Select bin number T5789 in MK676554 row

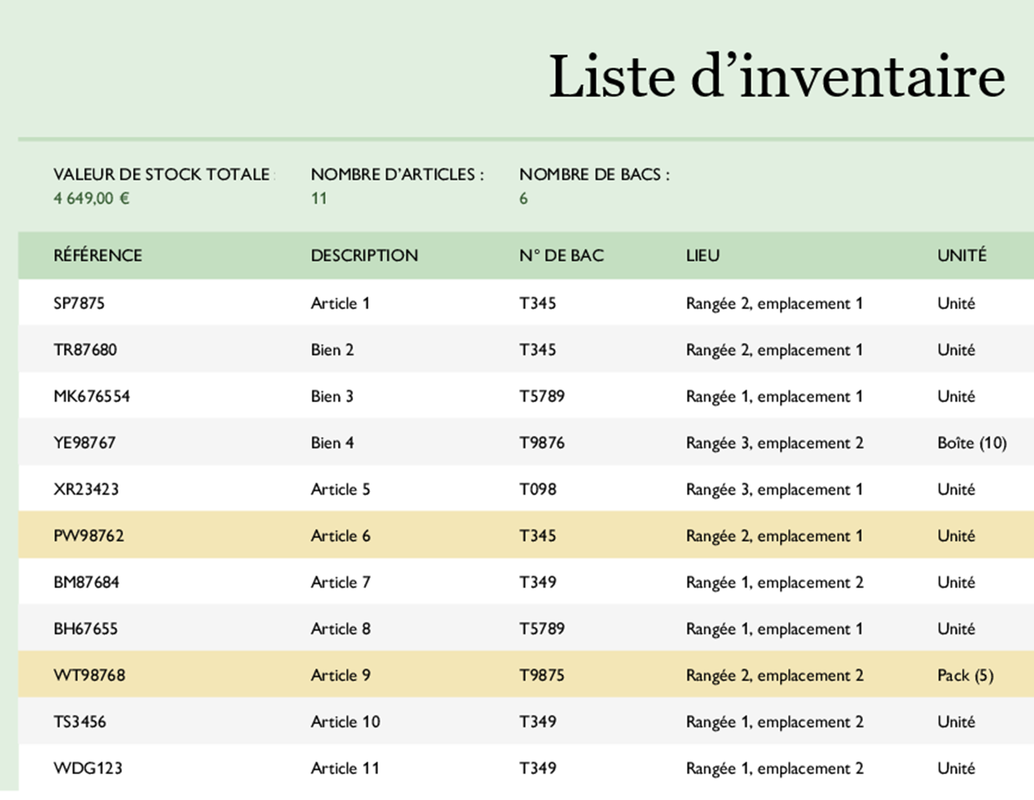pyautogui.click(x=542, y=396)
